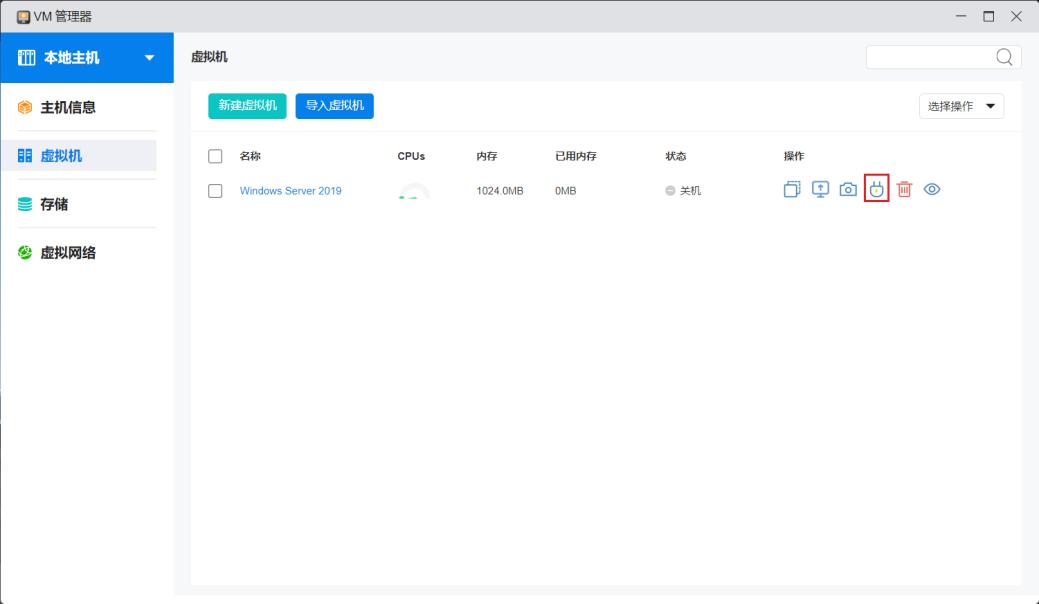Image resolution: width=1039 pixels, height=604 pixels.
Task: View VM details with the eye icon
Action: [932, 189]
